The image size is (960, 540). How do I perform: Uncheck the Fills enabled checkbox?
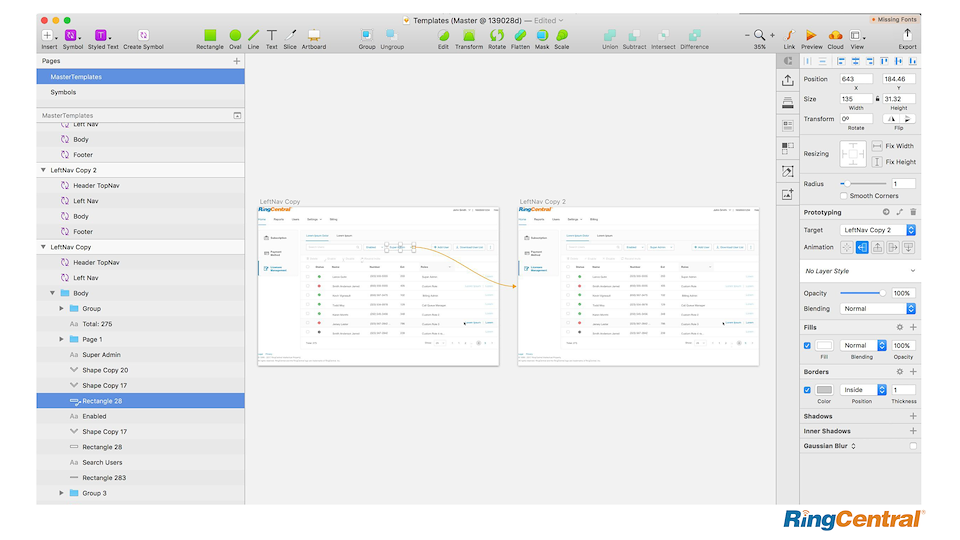pos(808,345)
